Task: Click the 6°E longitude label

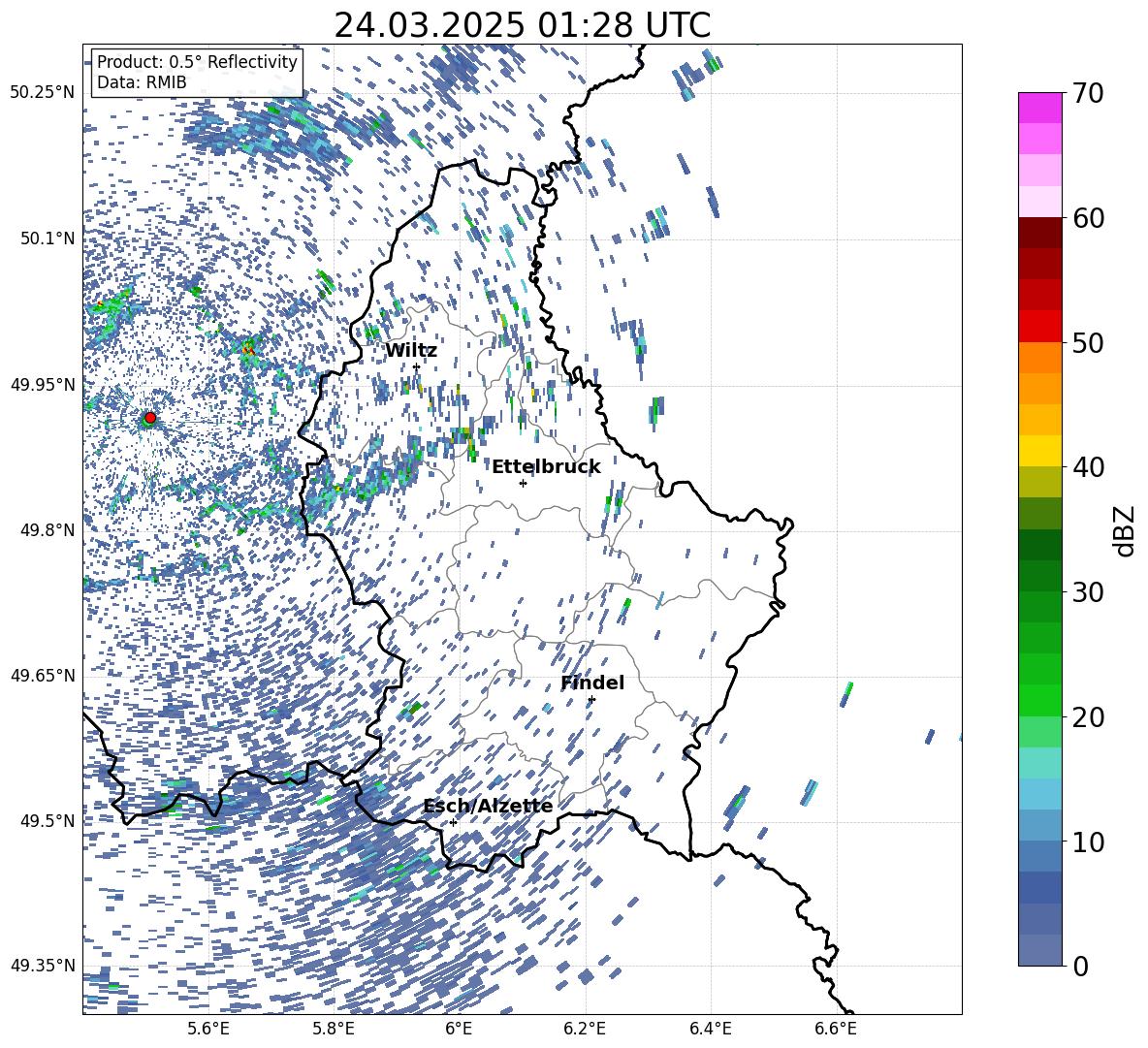Action: pyautogui.click(x=459, y=1029)
